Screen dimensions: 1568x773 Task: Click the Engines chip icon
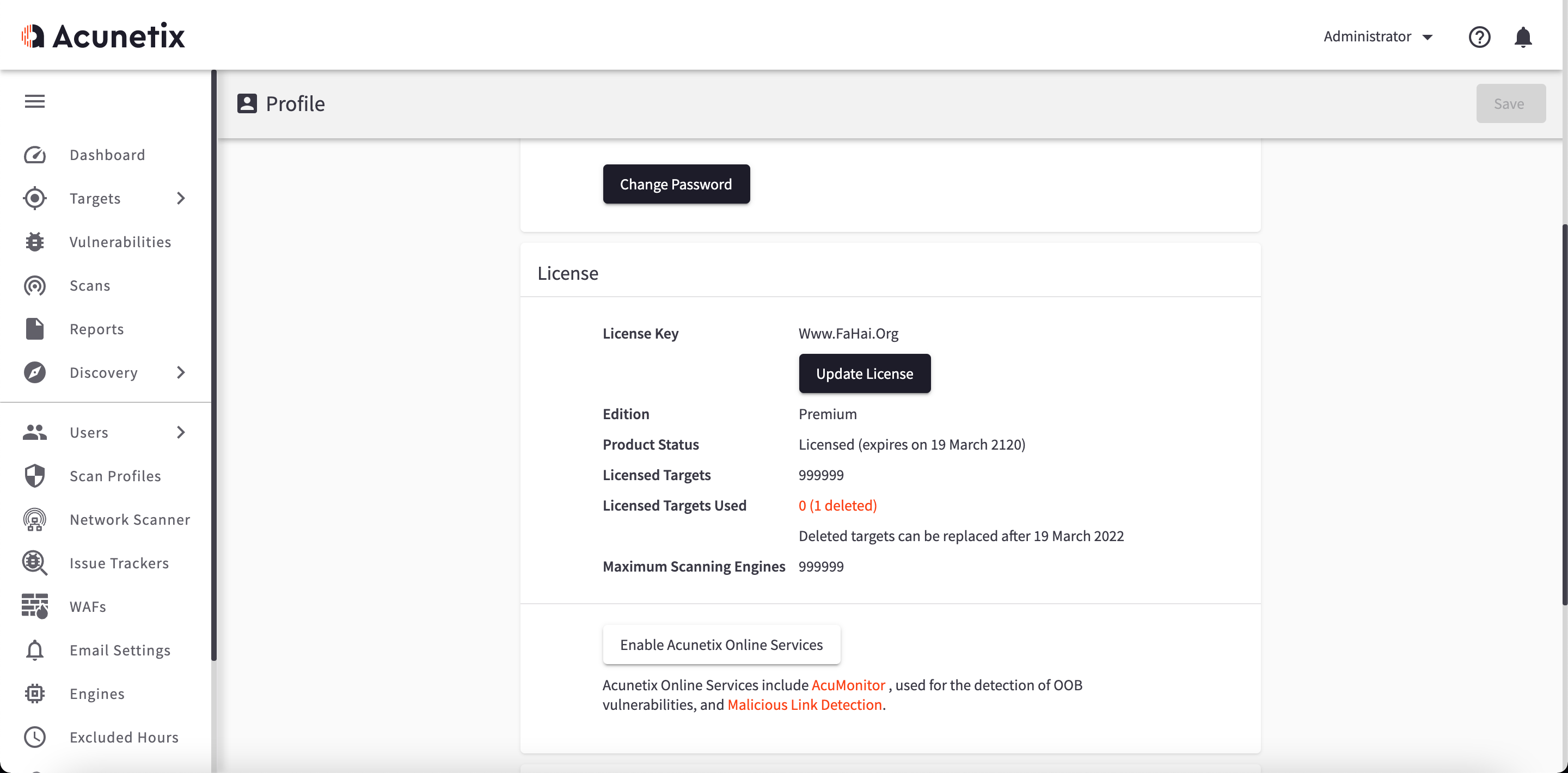coord(35,694)
